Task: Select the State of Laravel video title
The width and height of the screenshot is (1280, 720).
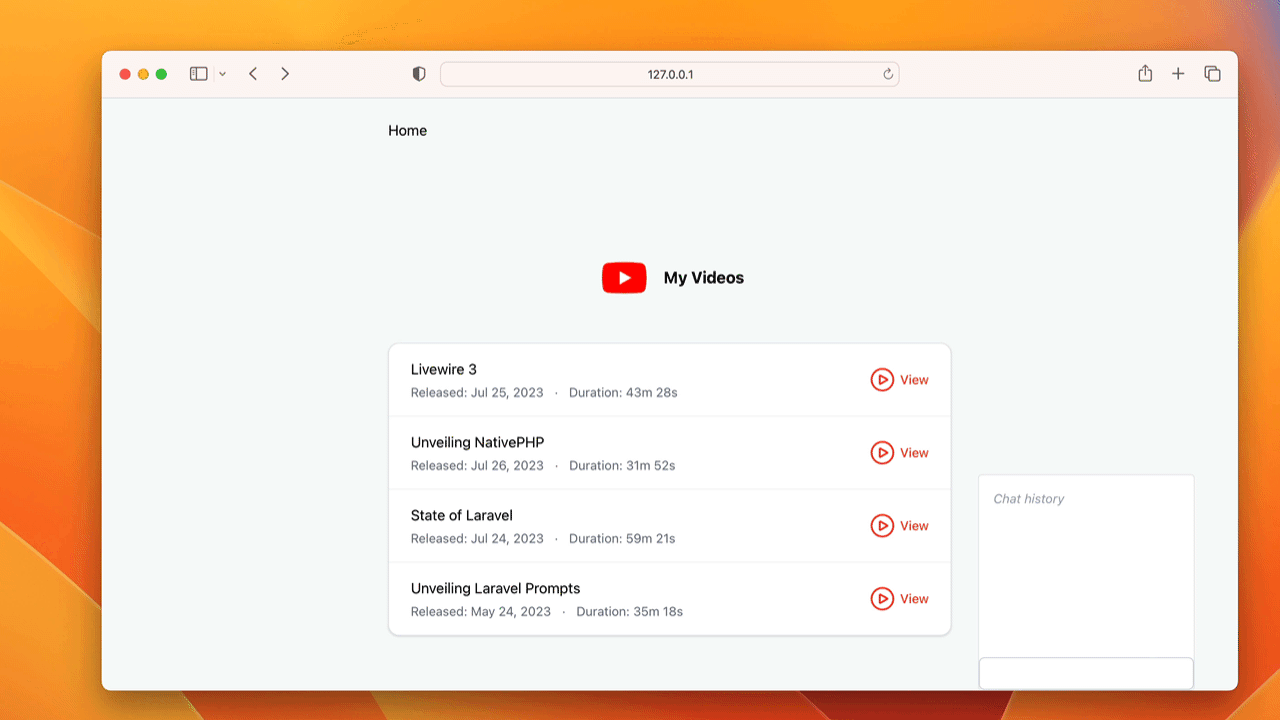Action: click(461, 516)
